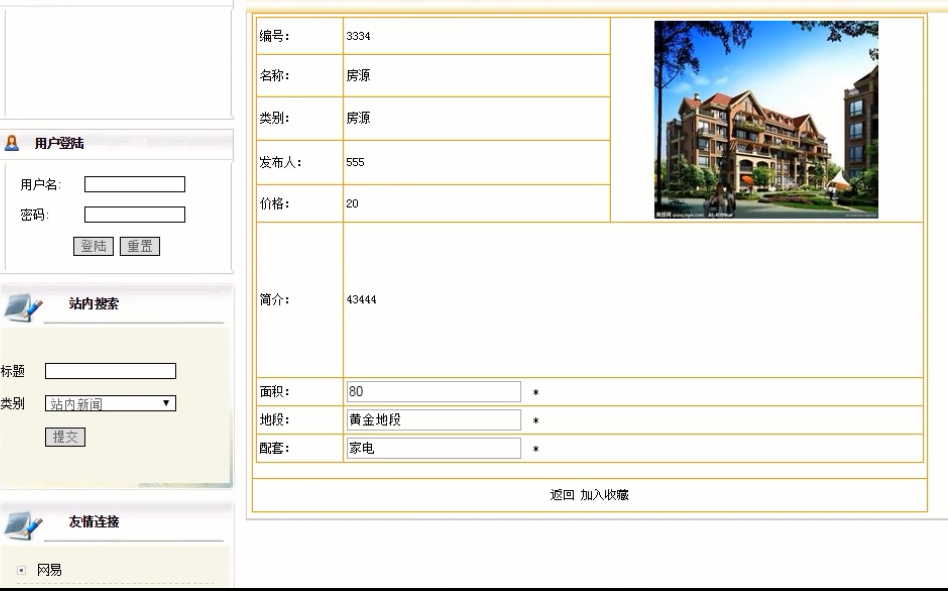The width and height of the screenshot is (948, 591).
Task: Click the 返回 link
Action: 562,495
